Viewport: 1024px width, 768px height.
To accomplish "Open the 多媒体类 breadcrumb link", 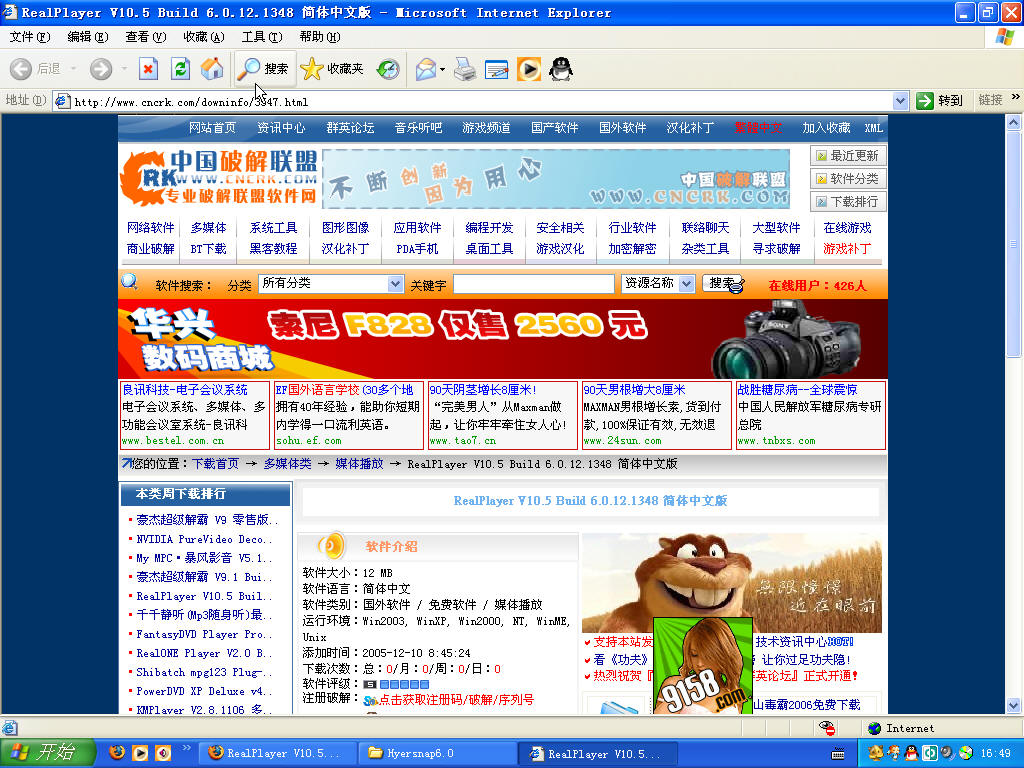I will point(287,464).
